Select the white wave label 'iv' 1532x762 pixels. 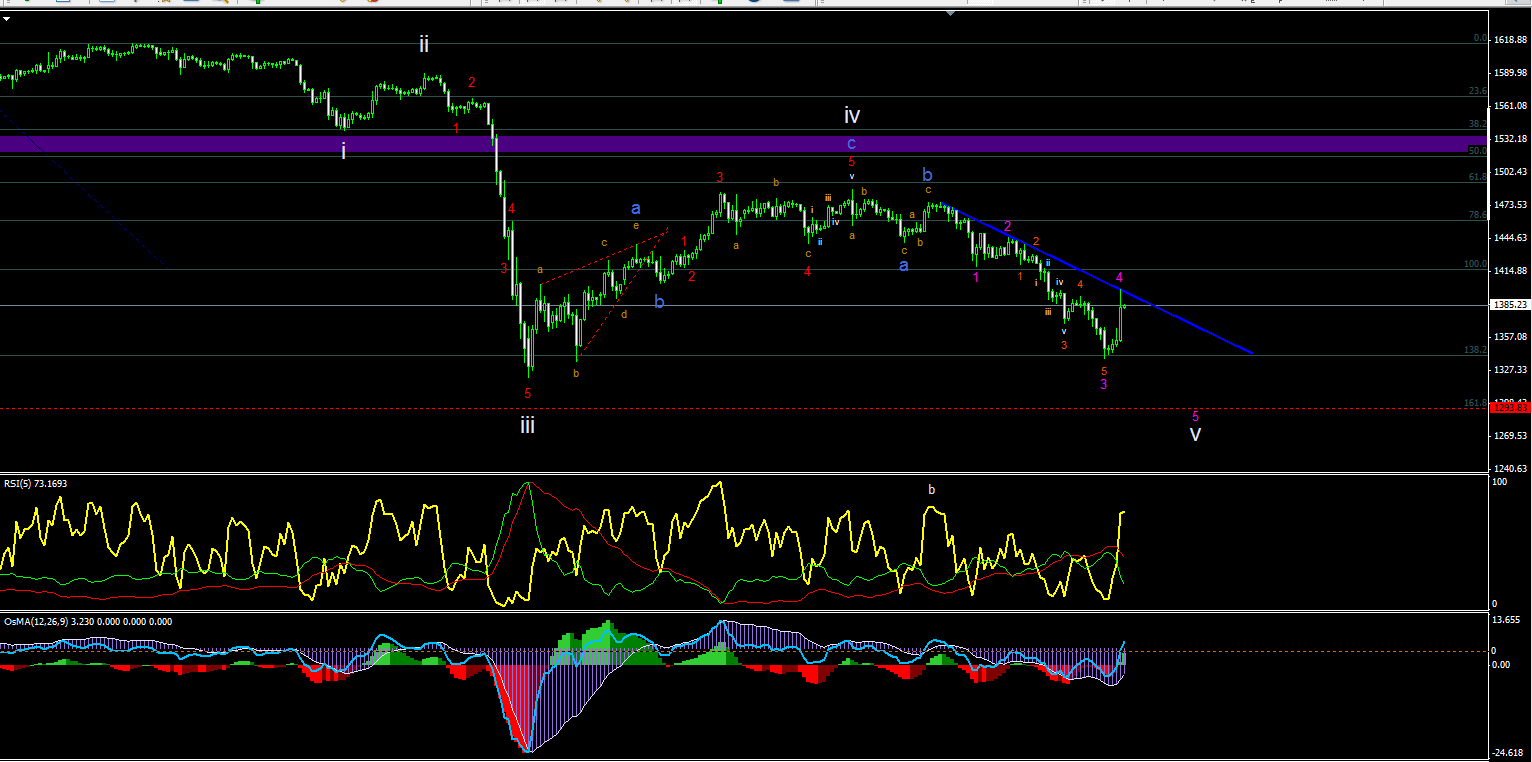pyautogui.click(x=852, y=115)
